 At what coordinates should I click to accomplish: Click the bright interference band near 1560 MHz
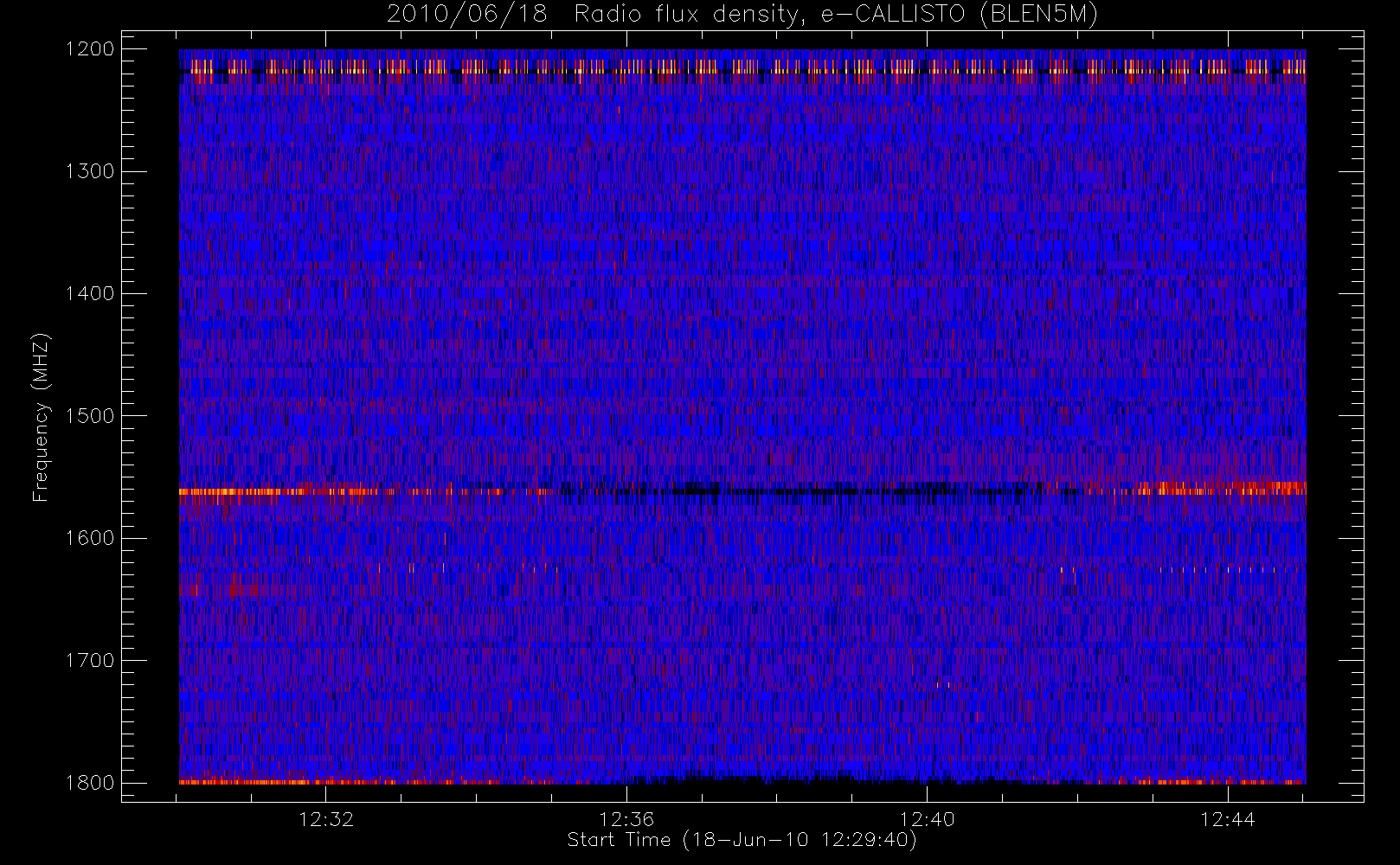point(742,490)
